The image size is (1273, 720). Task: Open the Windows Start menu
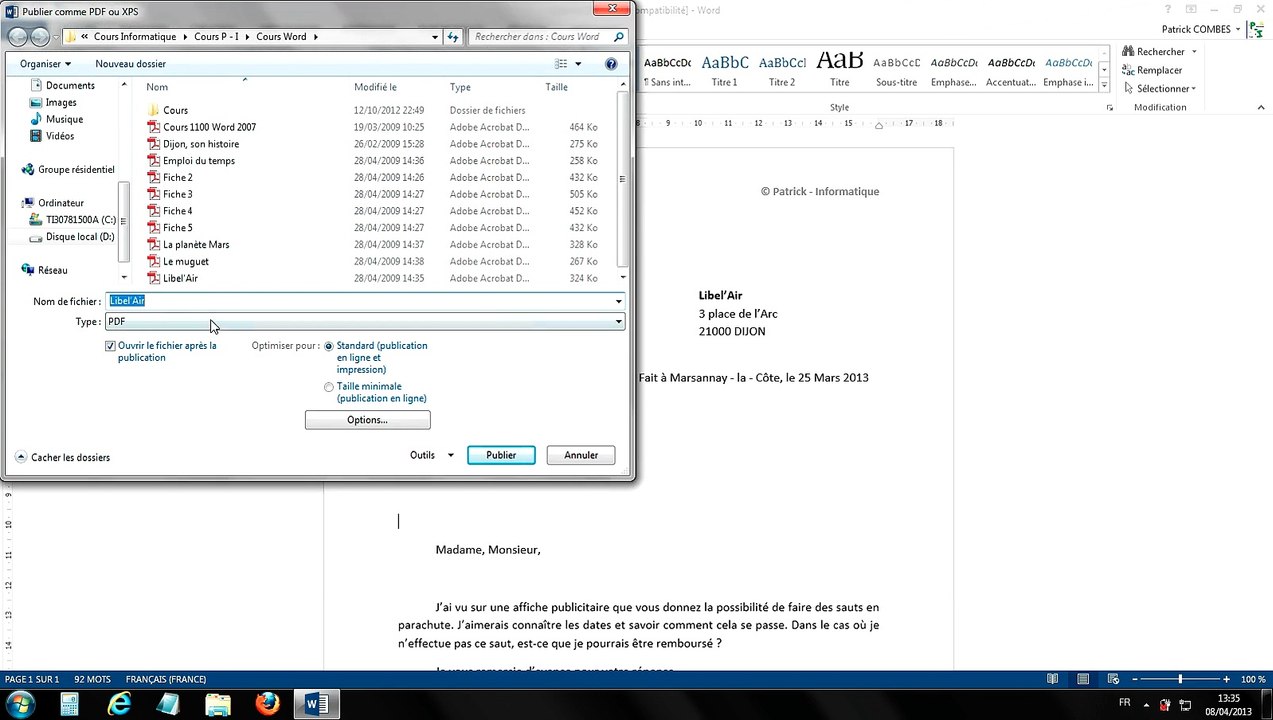20,704
